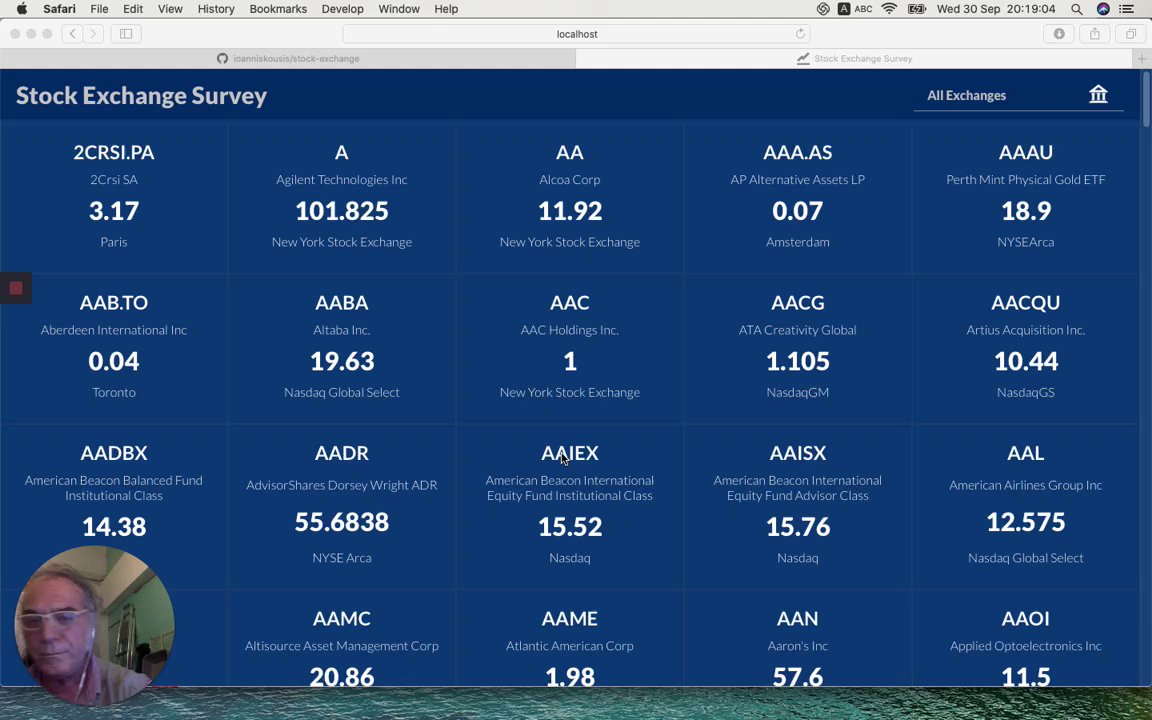Image resolution: width=1152 pixels, height=720 pixels.
Task: Click the Wi-Fi status icon
Action: pos(889,9)
